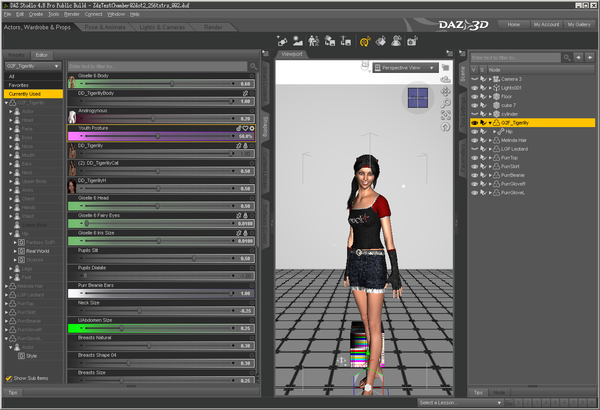
Task: Click the surface selection tool icon
Action: point(381,41)
